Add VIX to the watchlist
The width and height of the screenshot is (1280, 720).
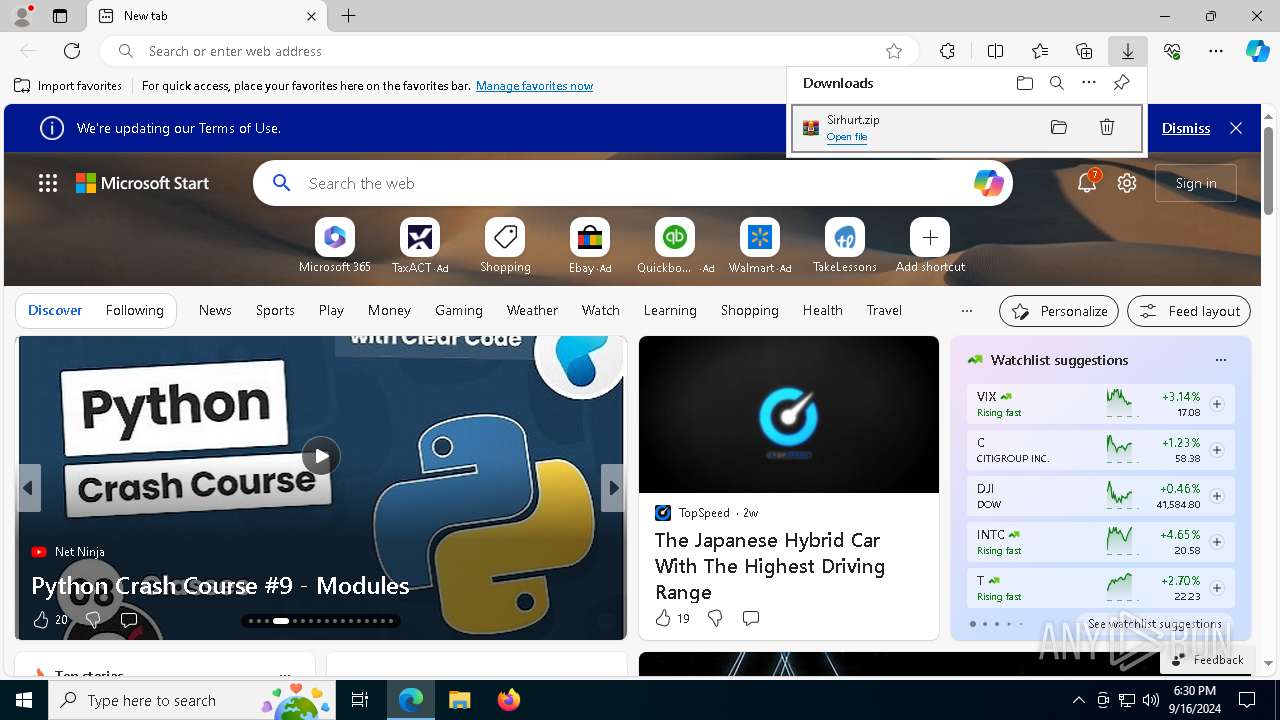(1217, 404)
